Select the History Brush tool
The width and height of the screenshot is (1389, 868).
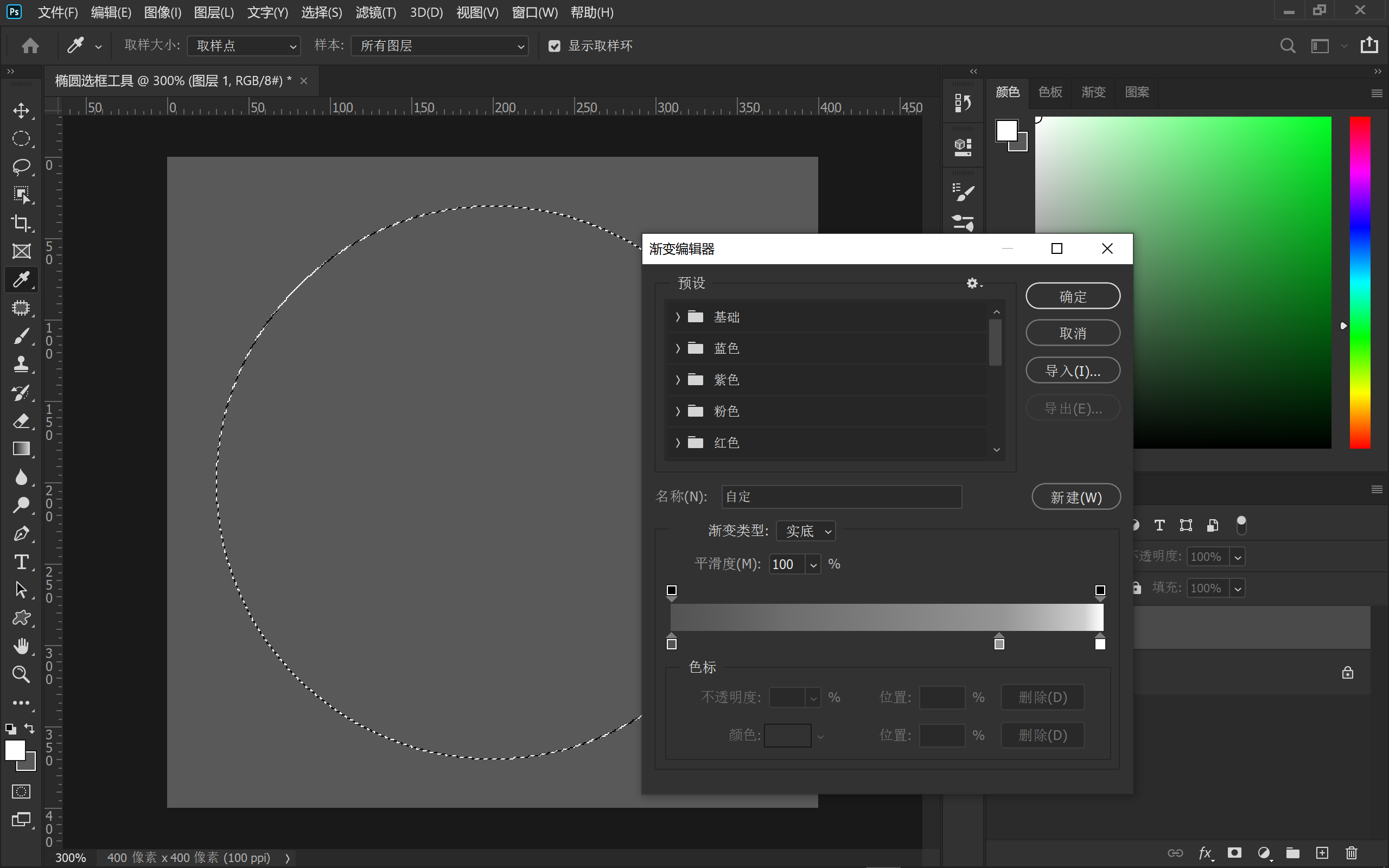pos(21,392)
